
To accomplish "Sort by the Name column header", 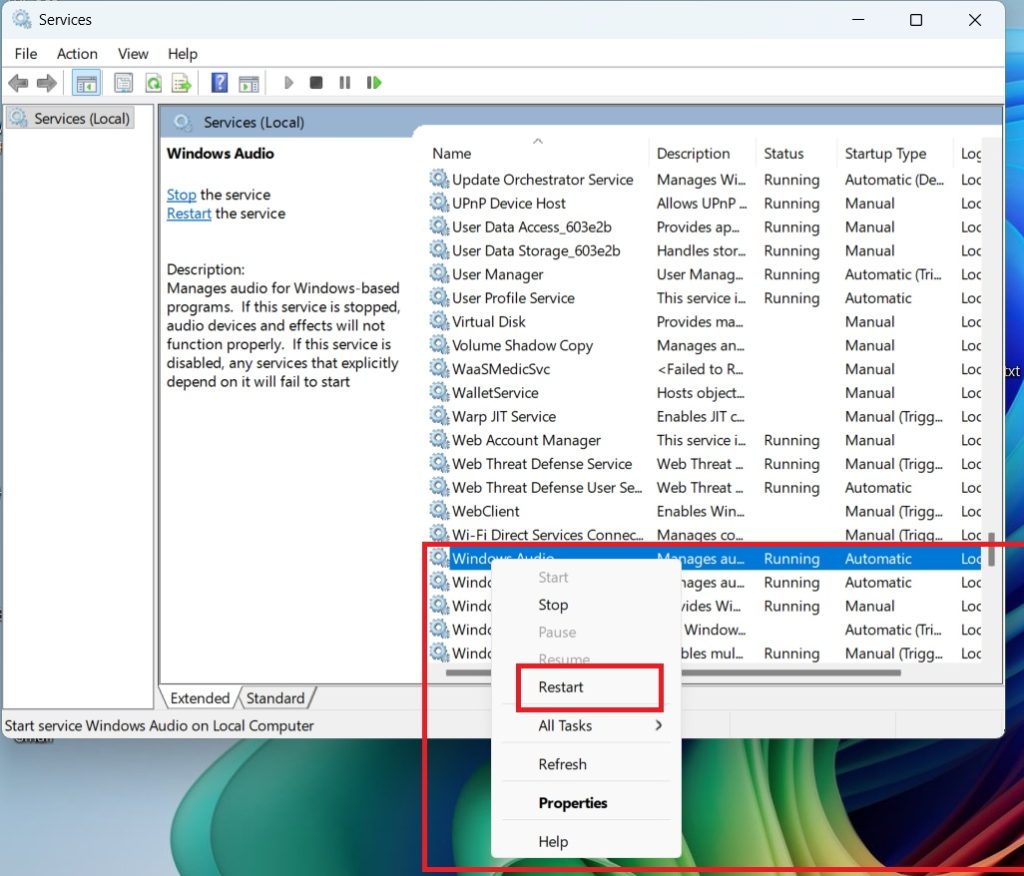I will pos(536,154).
